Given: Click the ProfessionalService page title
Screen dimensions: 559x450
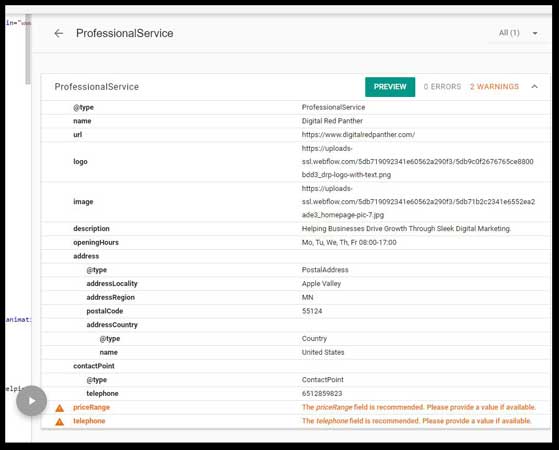Looking at the screenshot, I should tap(124, 33).
